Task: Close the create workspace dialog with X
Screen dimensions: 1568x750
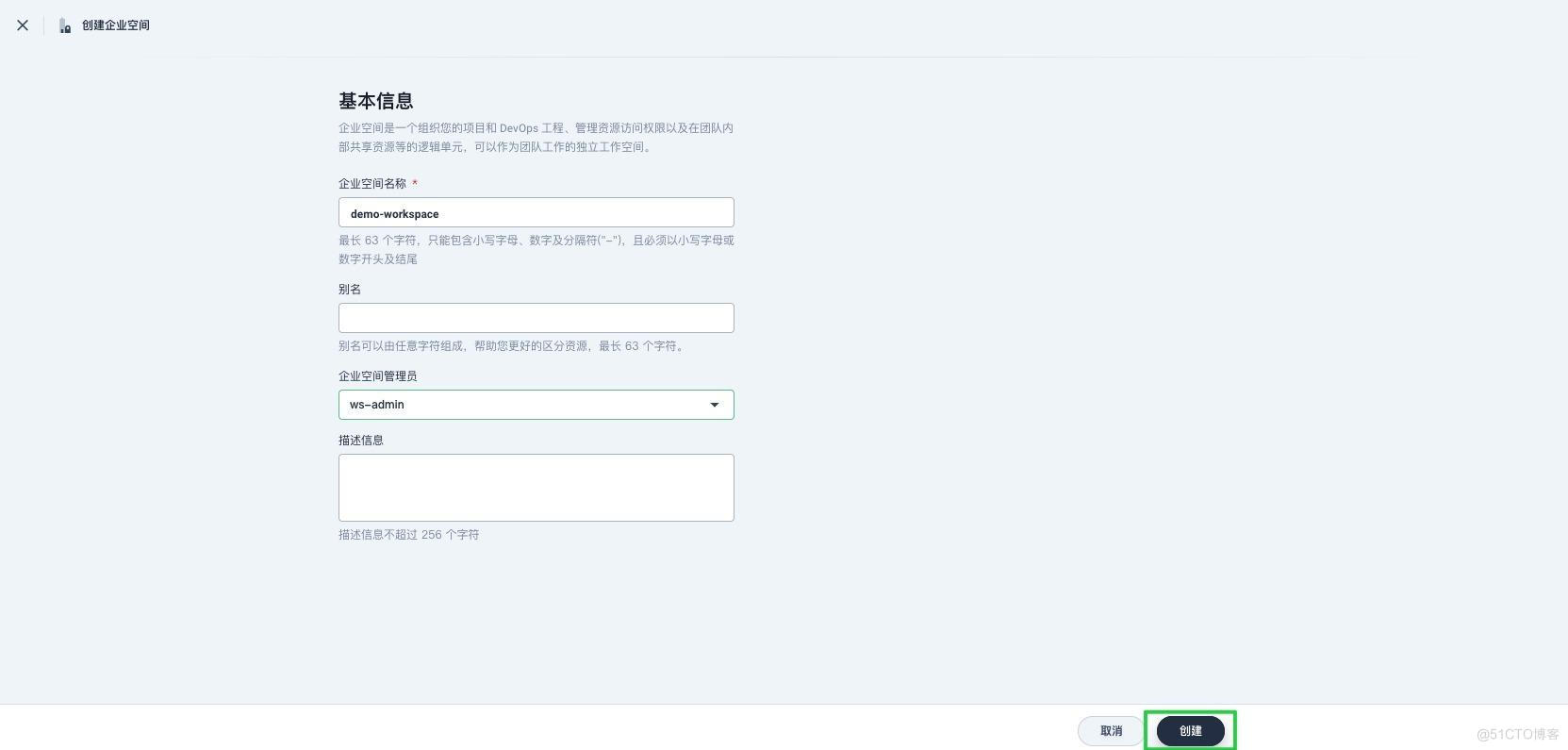Action: click(23, 25)
